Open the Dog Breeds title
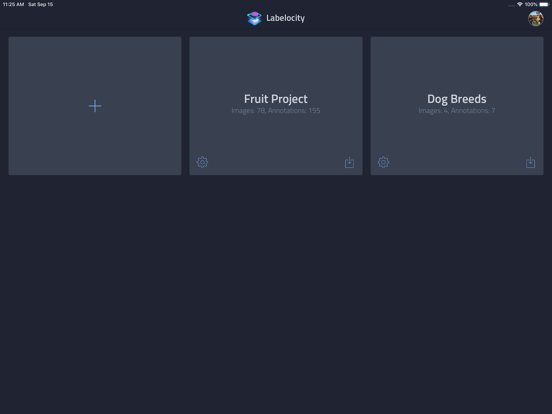The height and width of the screenshot is (414, 552). (457, 99)
